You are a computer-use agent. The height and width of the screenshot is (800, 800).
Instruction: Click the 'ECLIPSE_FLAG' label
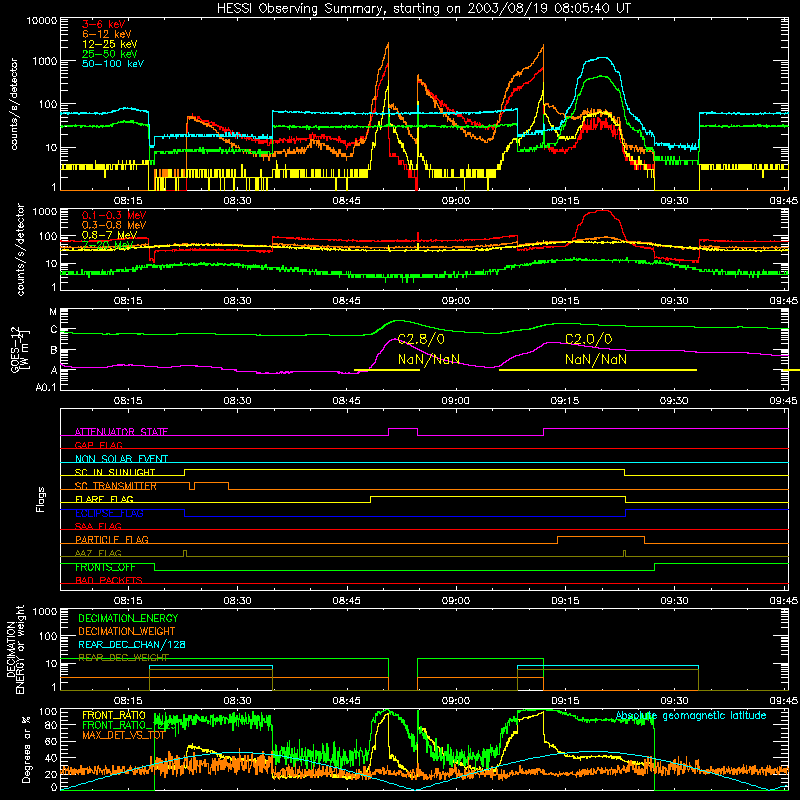(109, 513)
